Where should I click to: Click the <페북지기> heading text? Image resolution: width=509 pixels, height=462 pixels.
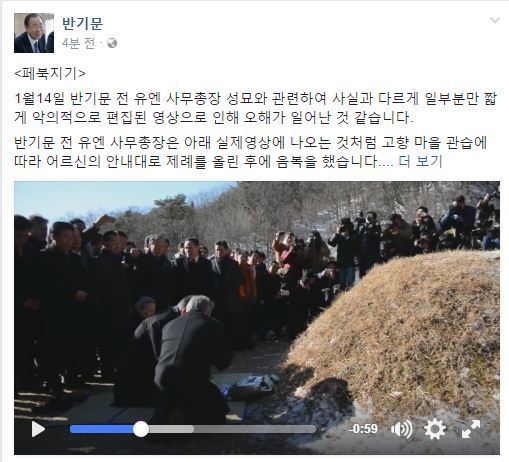point(50,73)
